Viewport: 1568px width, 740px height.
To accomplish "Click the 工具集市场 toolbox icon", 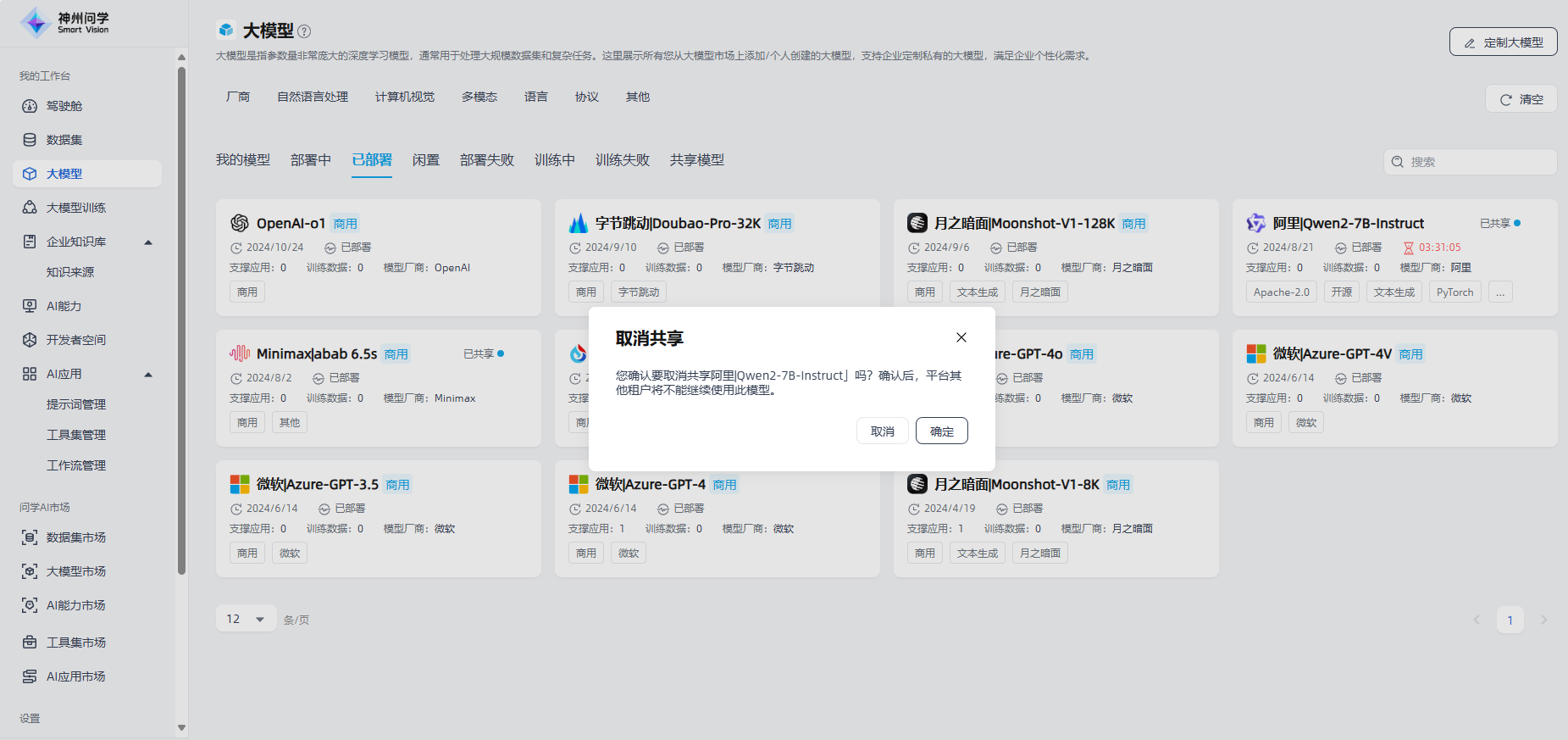I will coord(30,643).
